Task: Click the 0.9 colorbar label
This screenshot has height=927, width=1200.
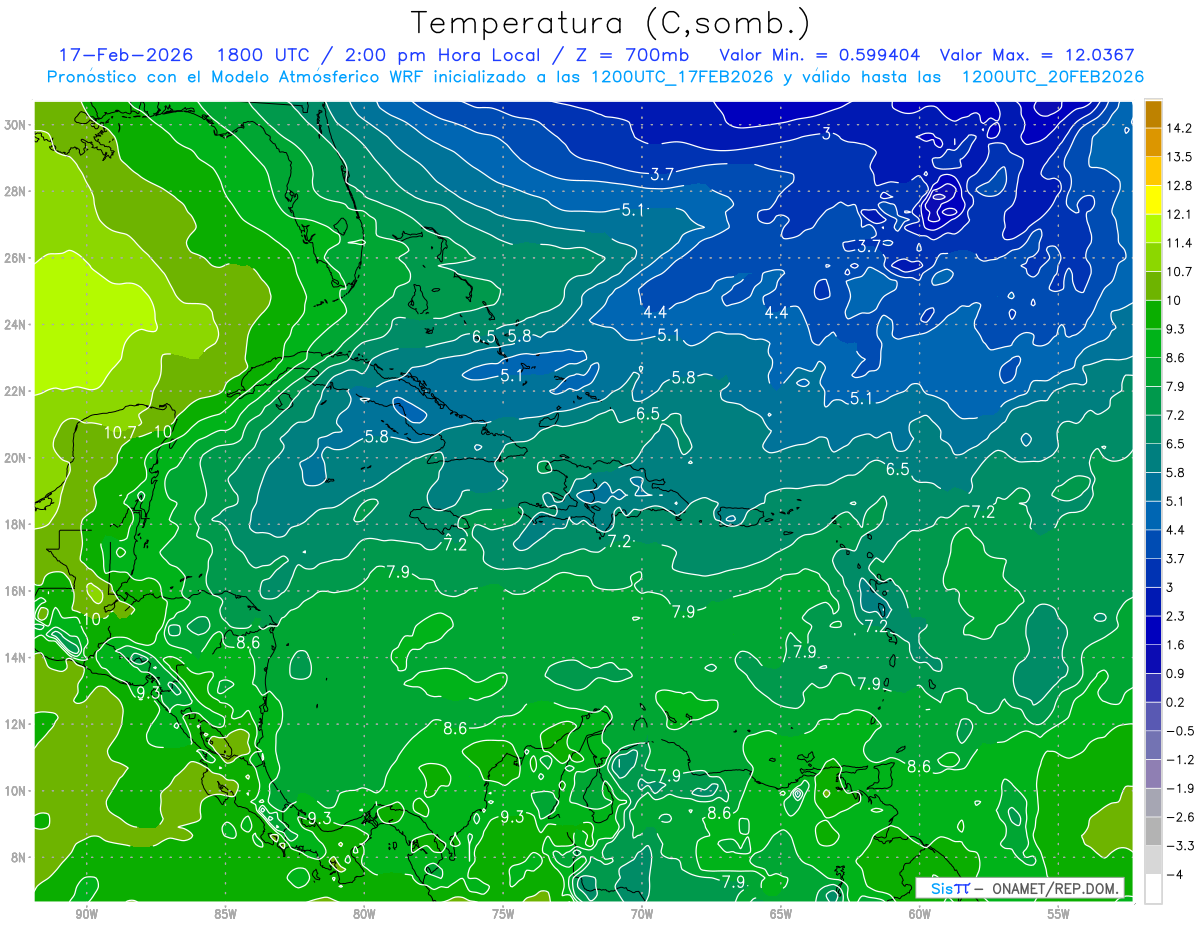Action: coord(1177,673)
